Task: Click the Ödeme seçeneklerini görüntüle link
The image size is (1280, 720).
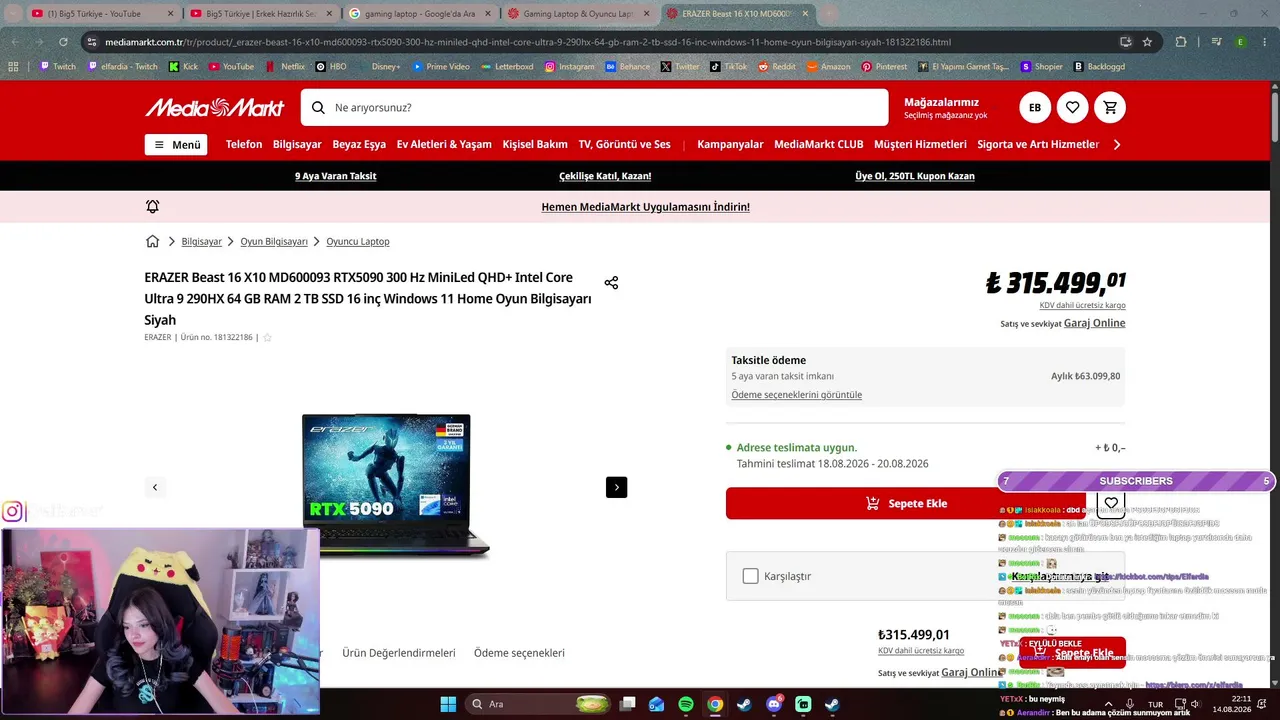Action: click(796, 395)
